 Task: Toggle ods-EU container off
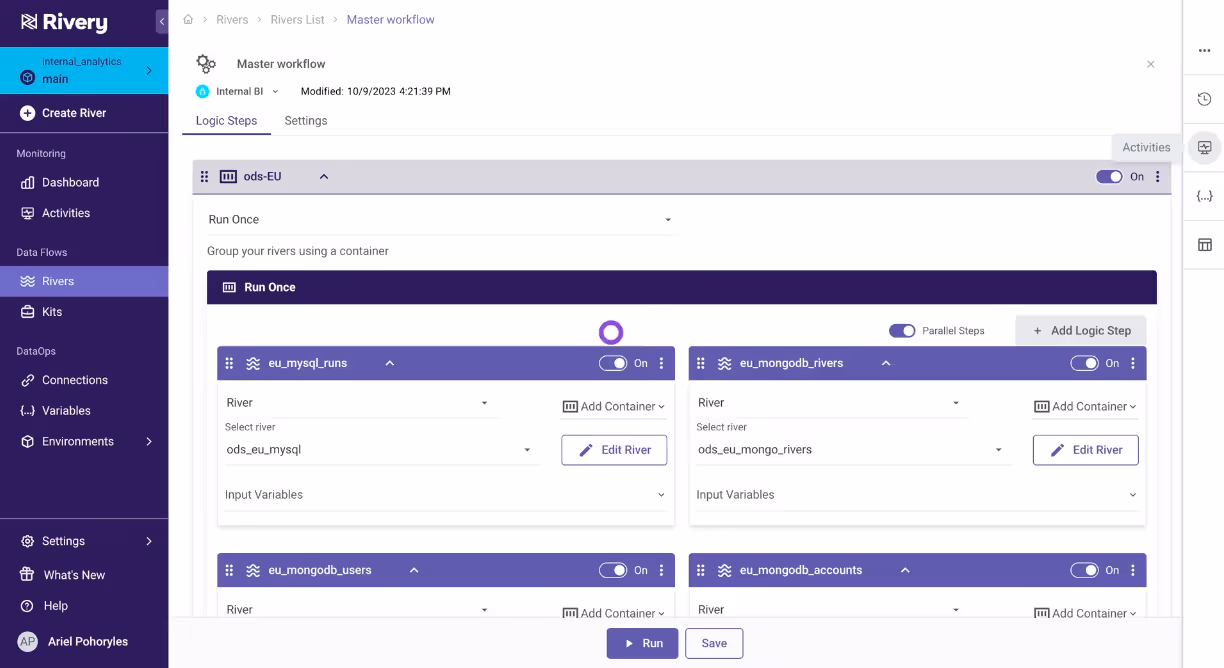point(1109,176)
